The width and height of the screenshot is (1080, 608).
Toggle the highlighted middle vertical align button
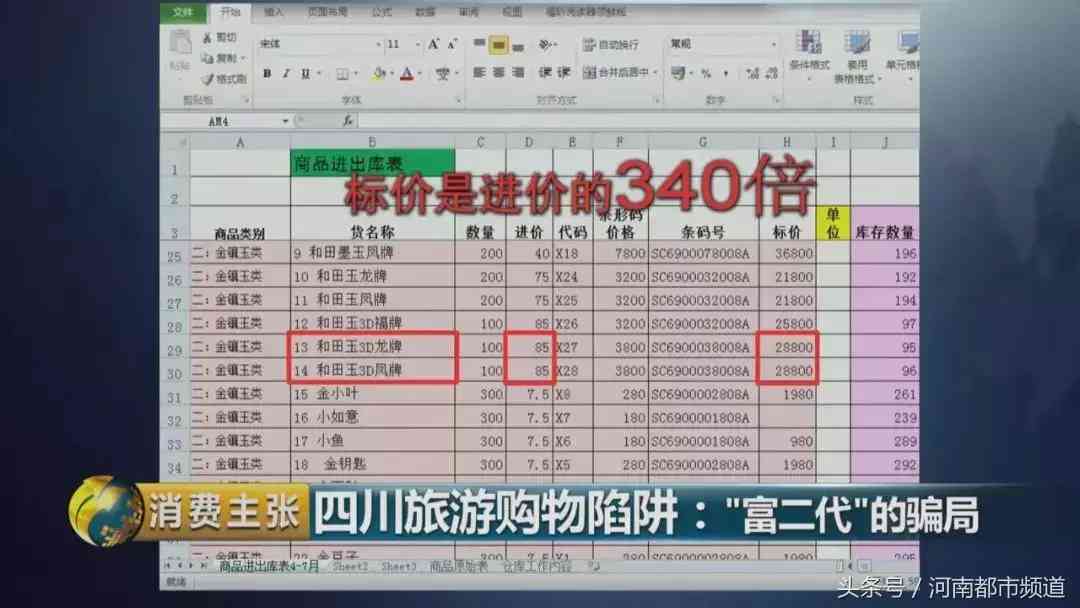click(499, 45)
